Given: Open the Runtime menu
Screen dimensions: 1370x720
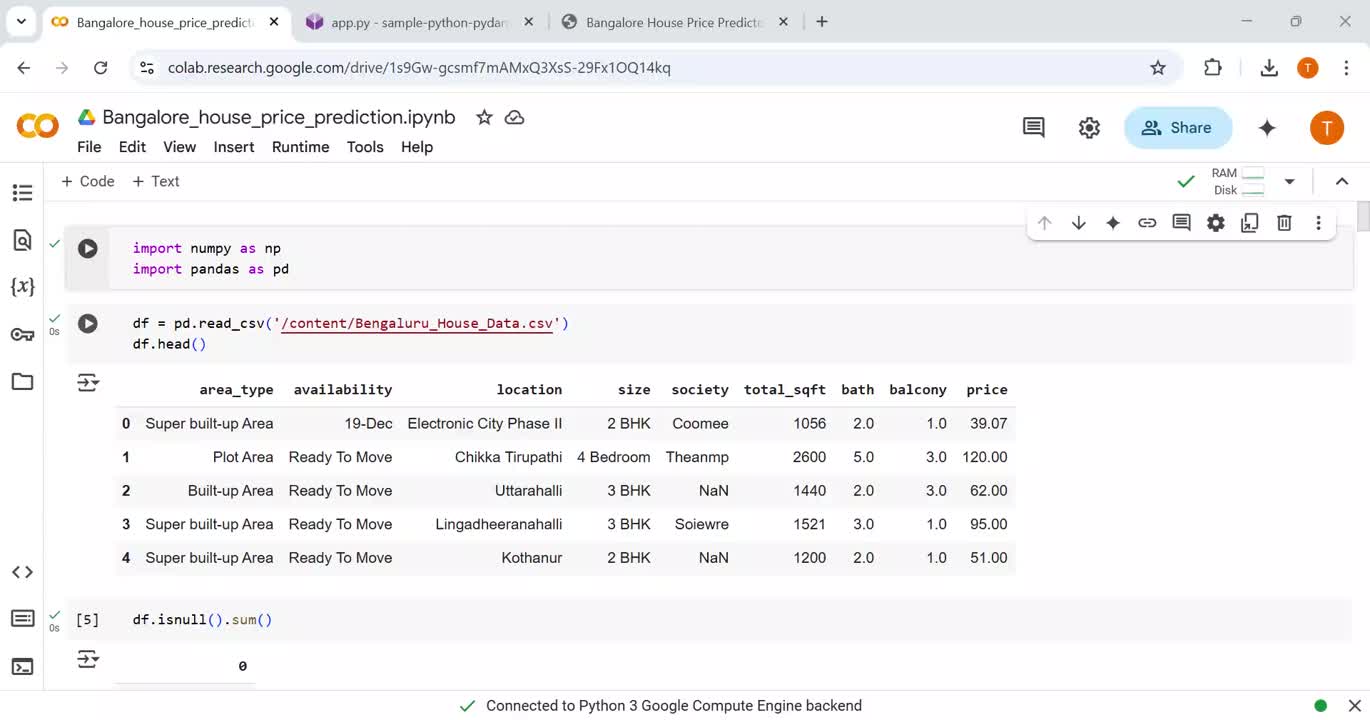Looking at the screenshot, I should tap(300, 147).
